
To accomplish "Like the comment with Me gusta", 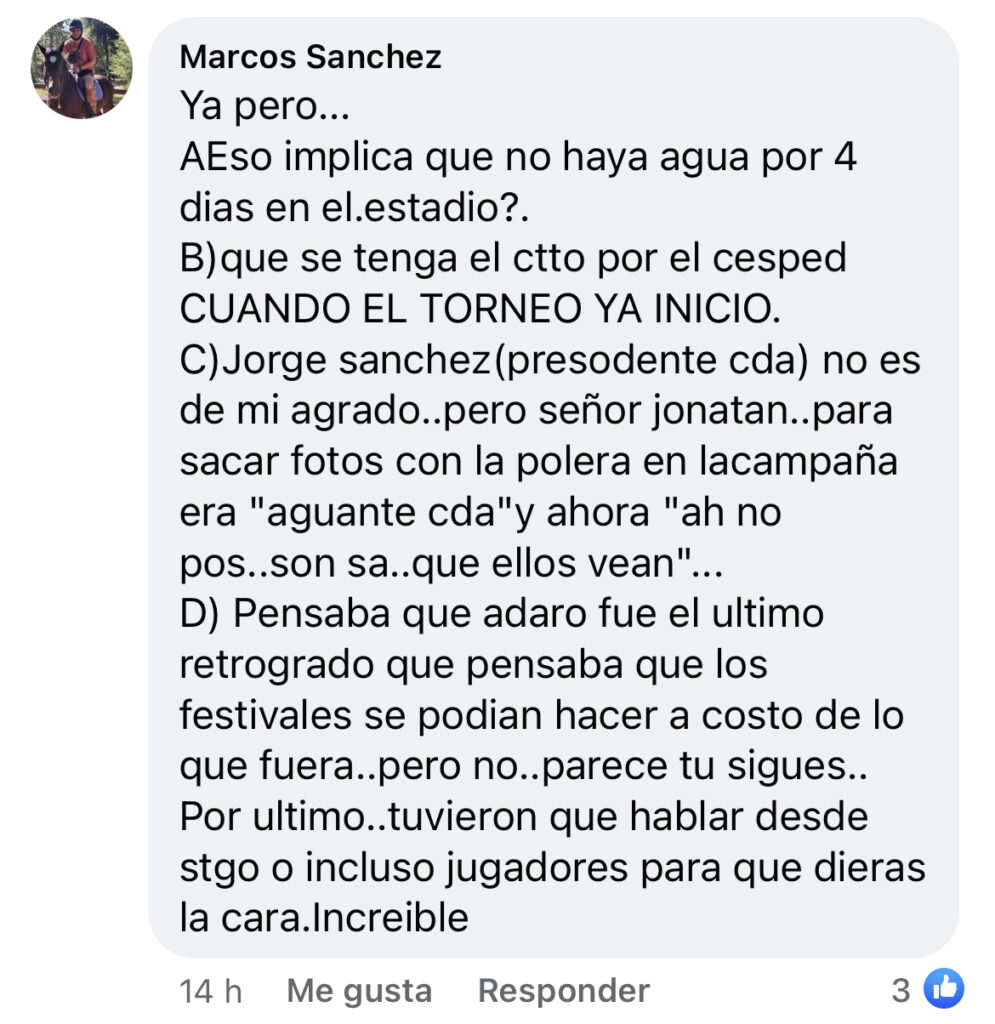I will (x=359, y=991).
